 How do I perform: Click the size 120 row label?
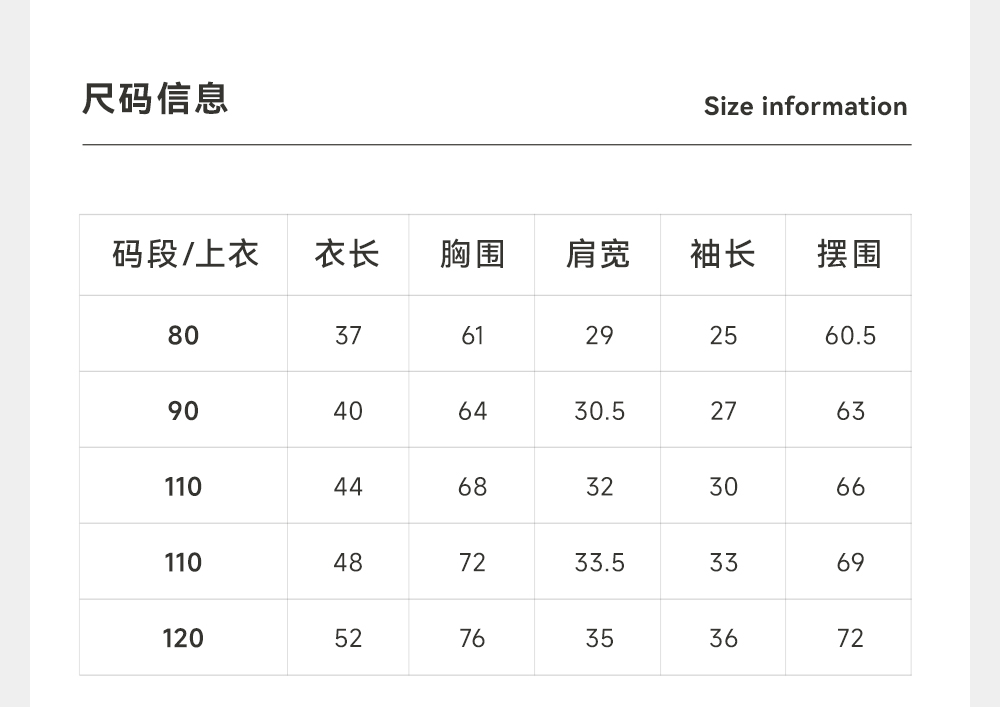pos(183,638)
